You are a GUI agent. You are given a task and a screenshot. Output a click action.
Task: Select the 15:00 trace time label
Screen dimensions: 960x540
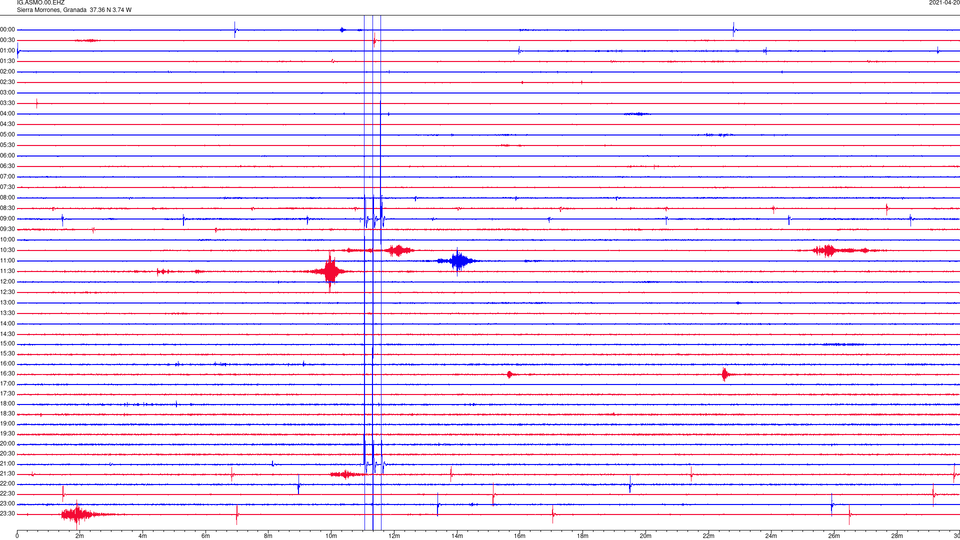click(x=7, y=344)
